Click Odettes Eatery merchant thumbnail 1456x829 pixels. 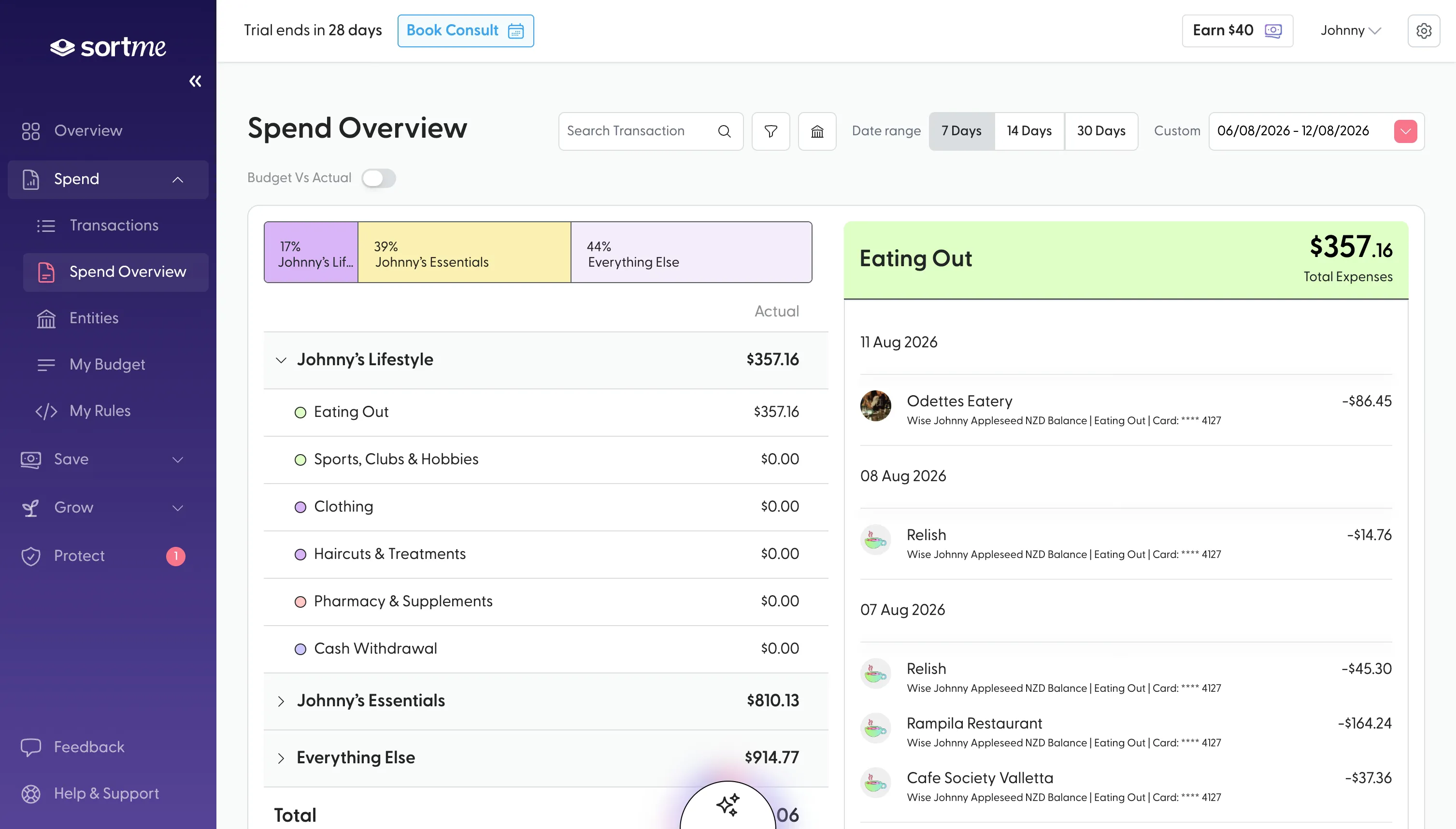coord(875,405)
